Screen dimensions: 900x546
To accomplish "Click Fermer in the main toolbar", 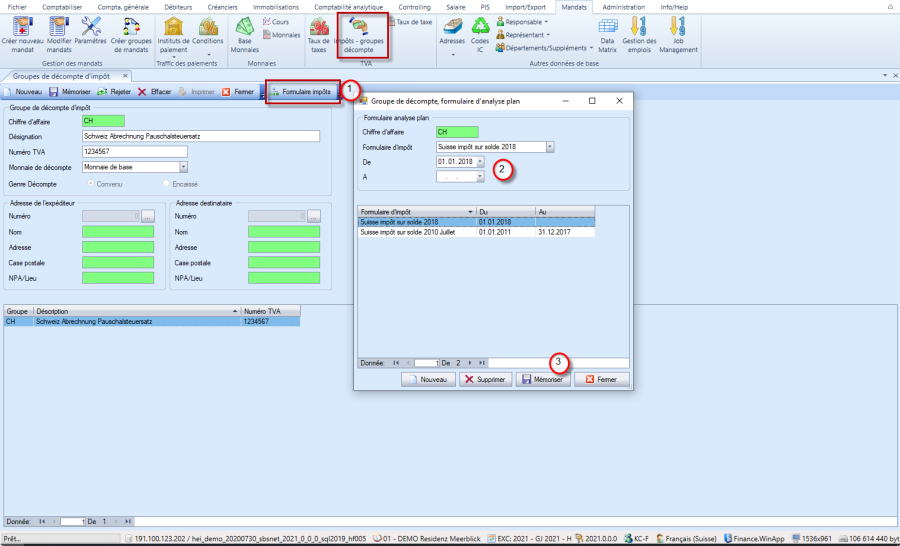I will coord(238,92).
